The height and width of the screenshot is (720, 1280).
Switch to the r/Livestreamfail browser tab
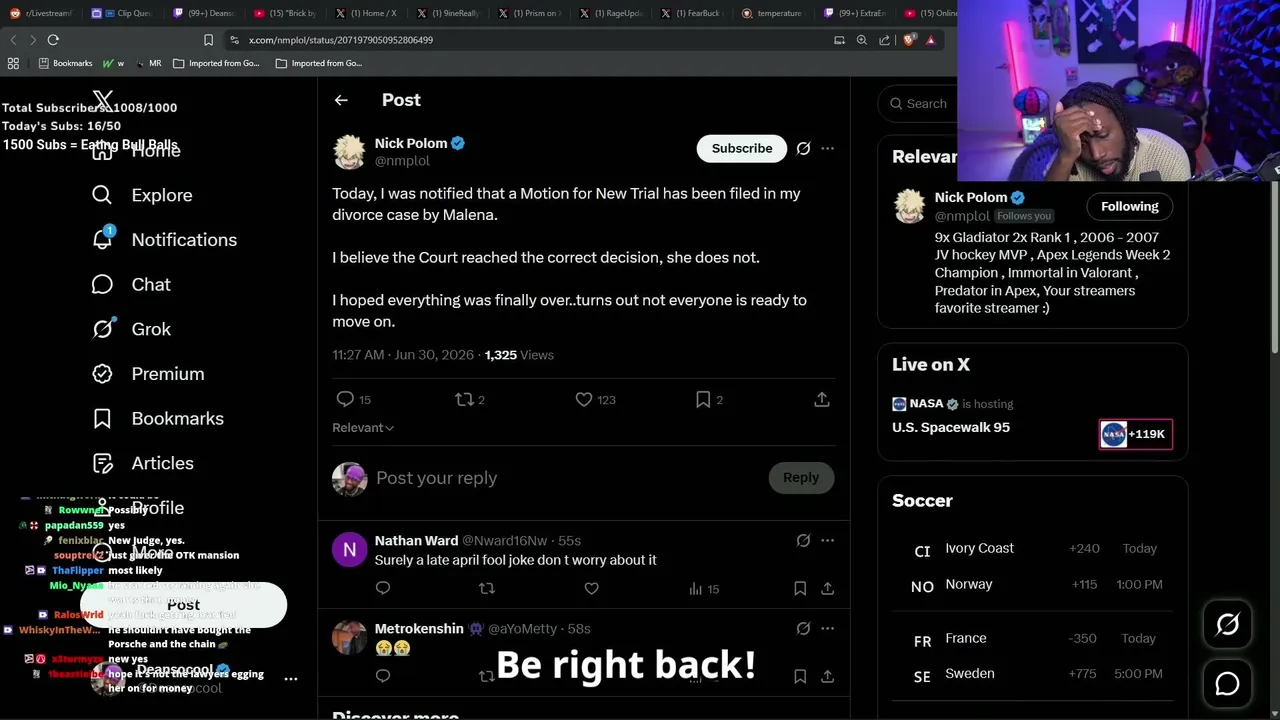tap(40, 13)
